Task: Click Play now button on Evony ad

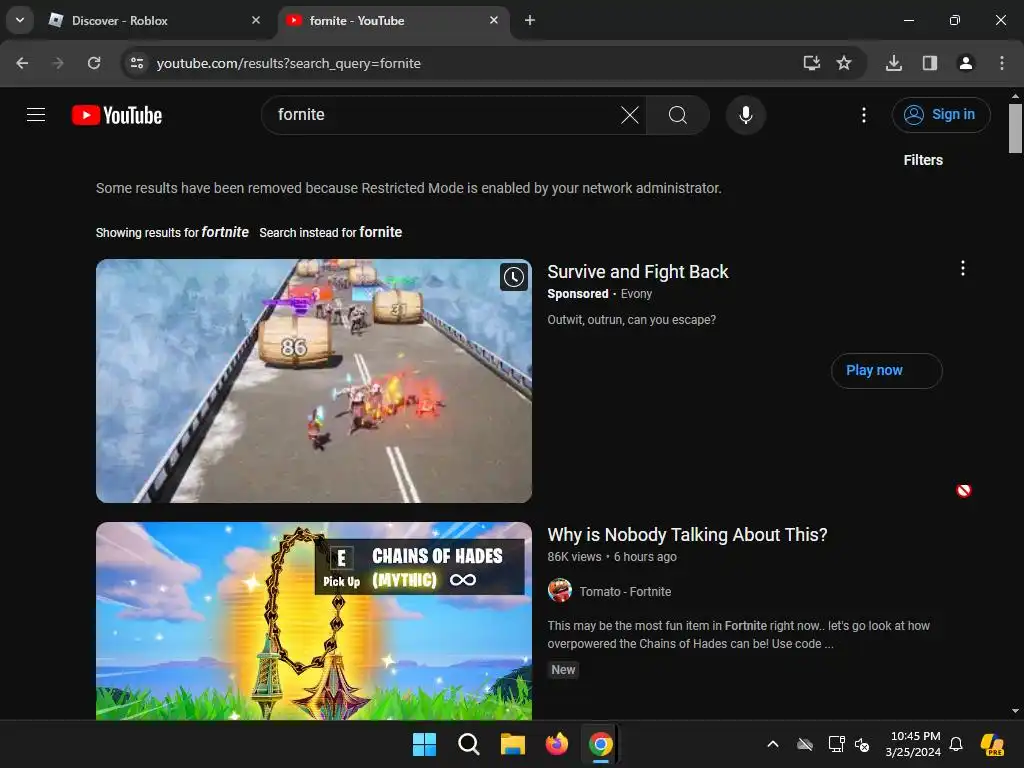Action: 886,370
